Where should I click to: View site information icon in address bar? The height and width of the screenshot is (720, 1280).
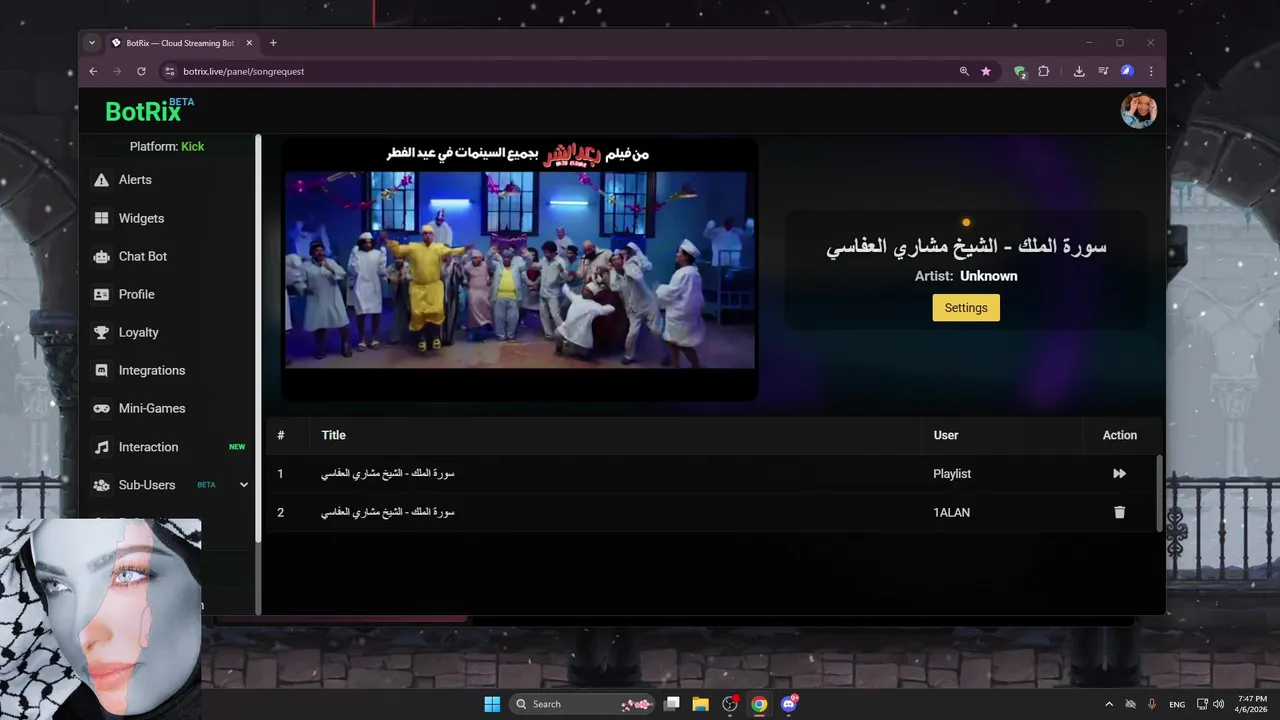pos(169,71)
